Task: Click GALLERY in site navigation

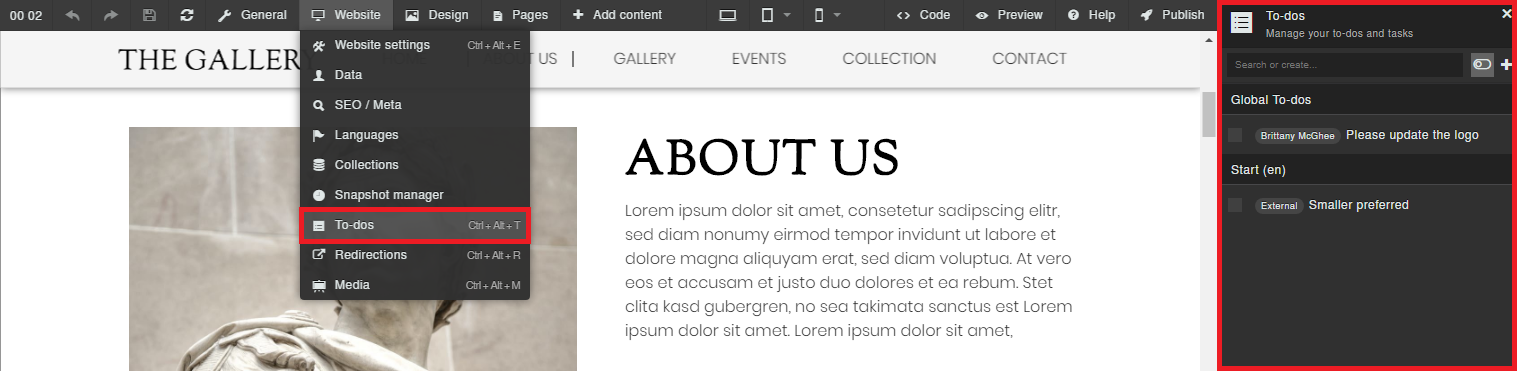Action: point(645,59)
